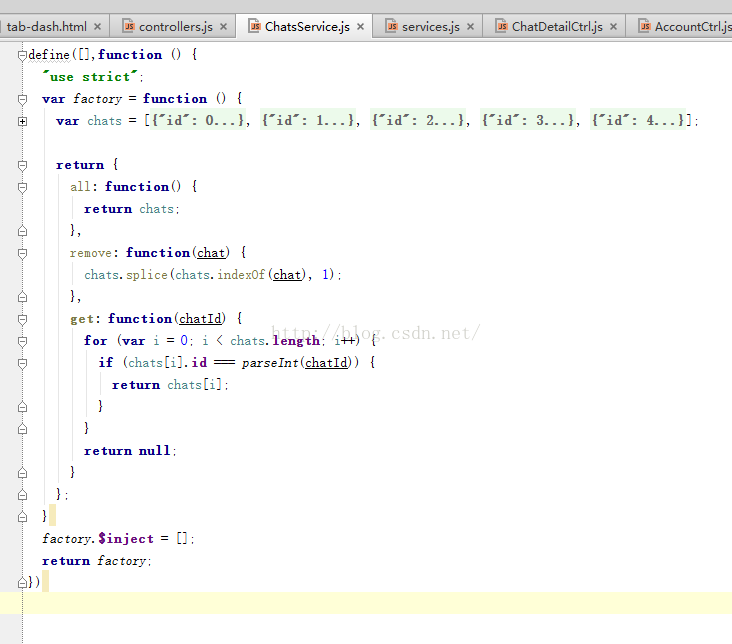
Task: Click JS file icon on controllers.js tab
Action: (x=128, y=26)
